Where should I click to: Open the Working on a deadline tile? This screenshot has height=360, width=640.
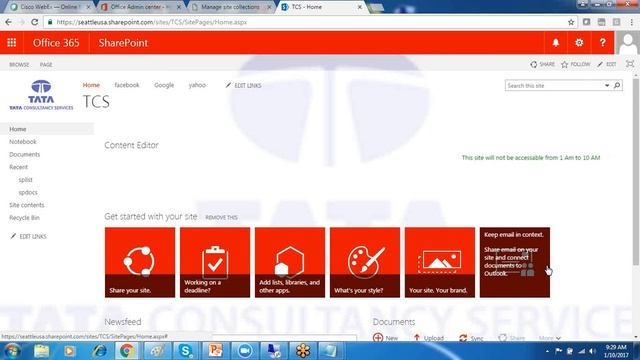pos(215,262)
